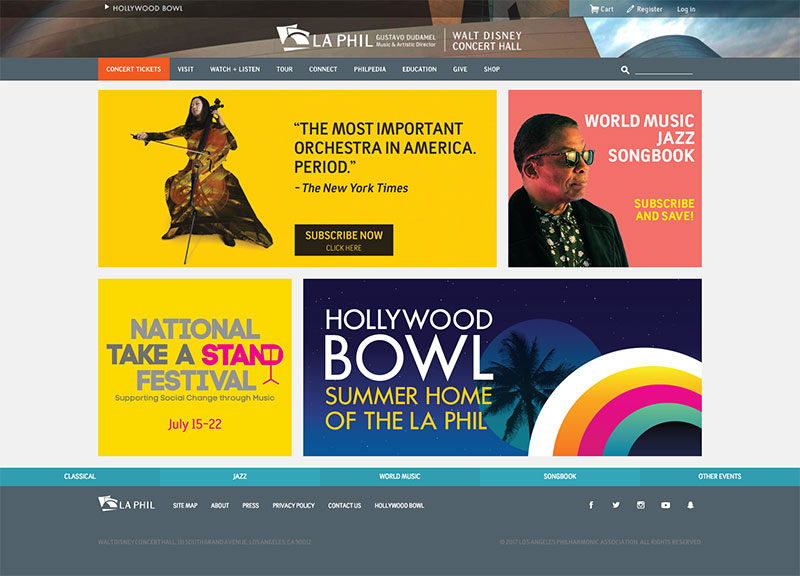The width and height of the screenshot is (800, 576).
Task: Click the Register pencil icon
Action: tap(631, 9)
